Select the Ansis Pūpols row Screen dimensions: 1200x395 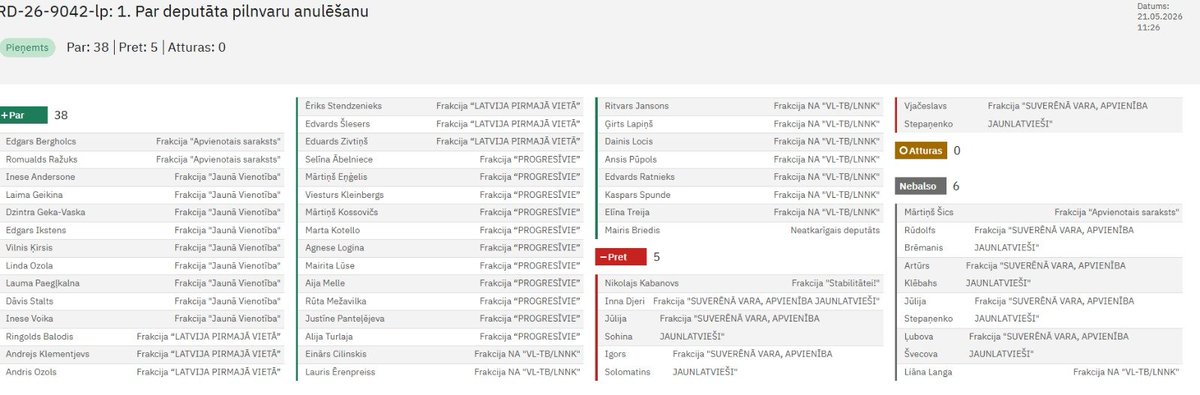point(740,159)
